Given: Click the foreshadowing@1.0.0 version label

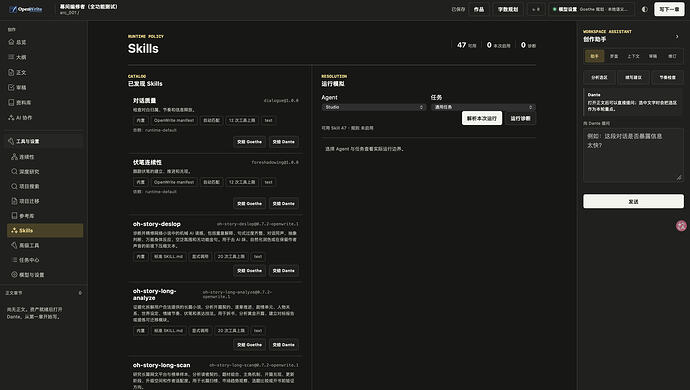Looking at the screenshot, I should tap(275, 162).
